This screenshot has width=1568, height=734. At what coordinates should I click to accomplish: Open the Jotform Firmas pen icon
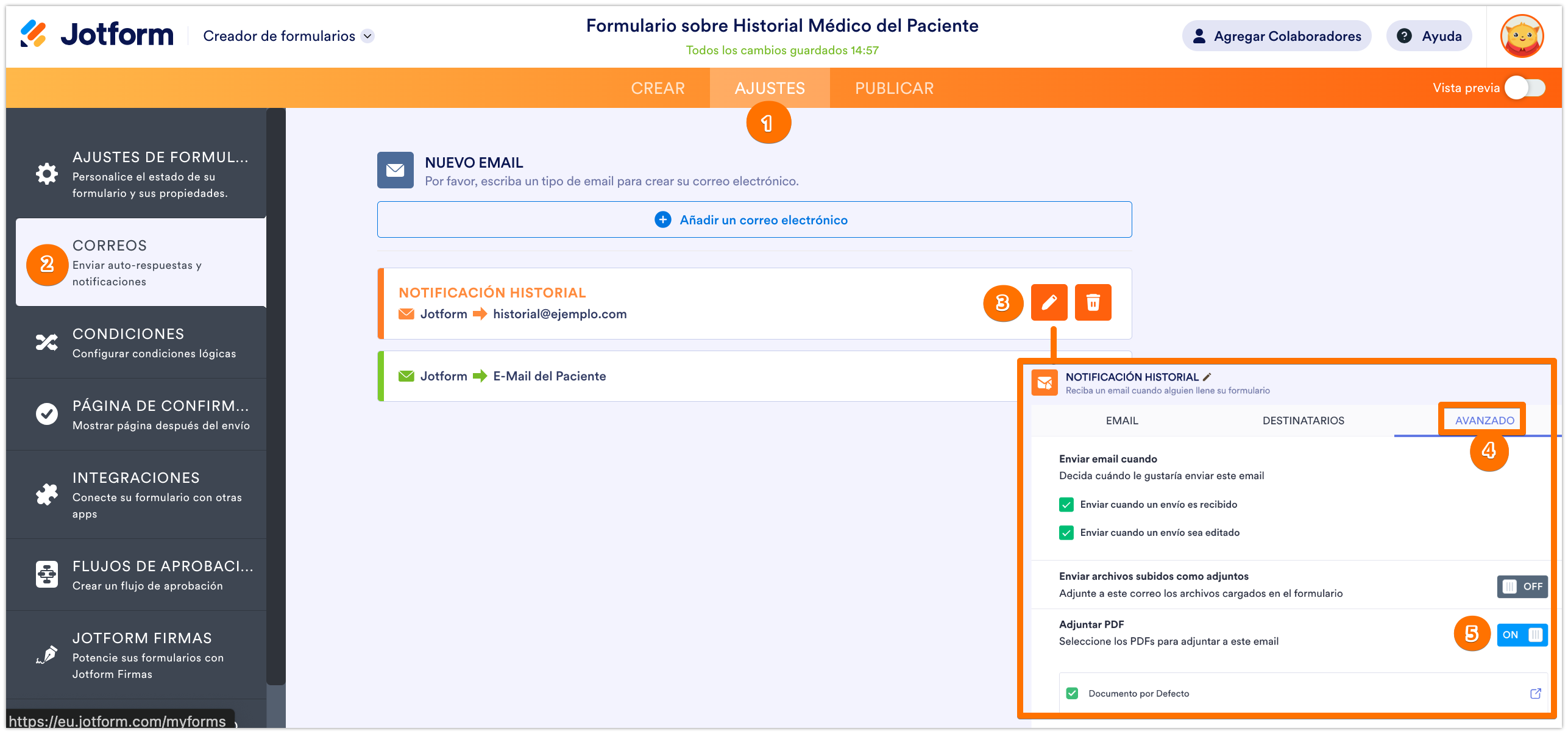click(x=47, y=655)
